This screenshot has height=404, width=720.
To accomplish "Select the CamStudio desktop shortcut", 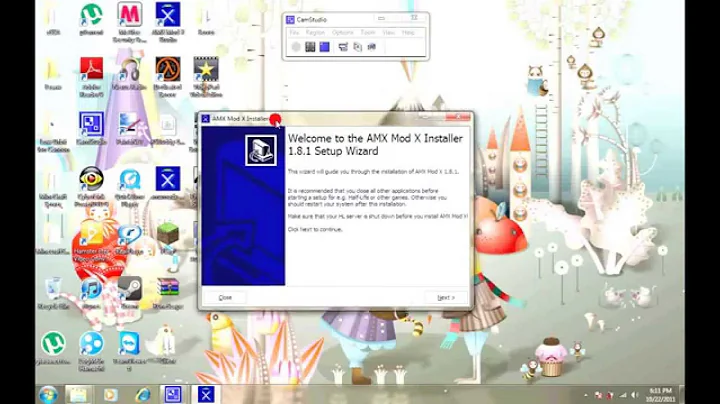I will click(x=91, y=129).
